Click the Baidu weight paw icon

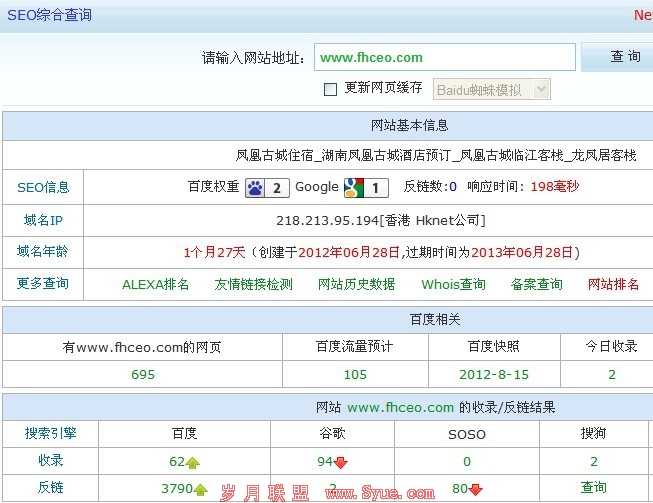pyautogui.click(x=255, y=187)
